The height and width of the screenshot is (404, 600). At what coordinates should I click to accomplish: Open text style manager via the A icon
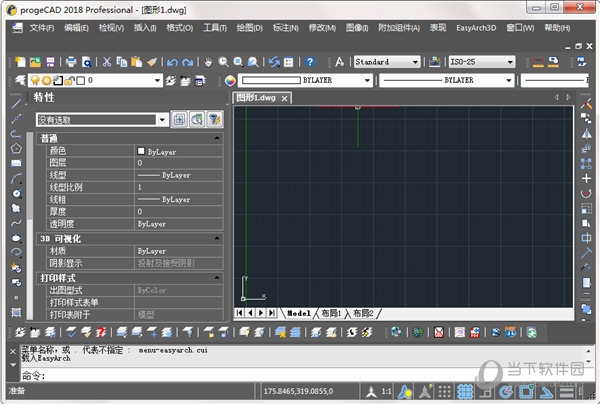click(x=339, y=62)
